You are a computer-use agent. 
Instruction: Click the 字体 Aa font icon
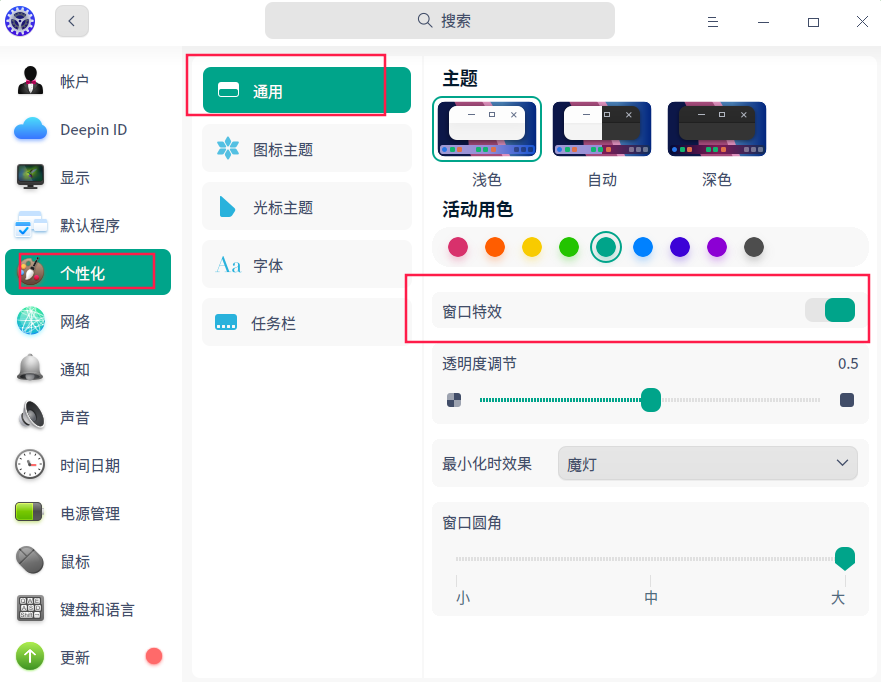pyautogui.click(x=228, y=265)
